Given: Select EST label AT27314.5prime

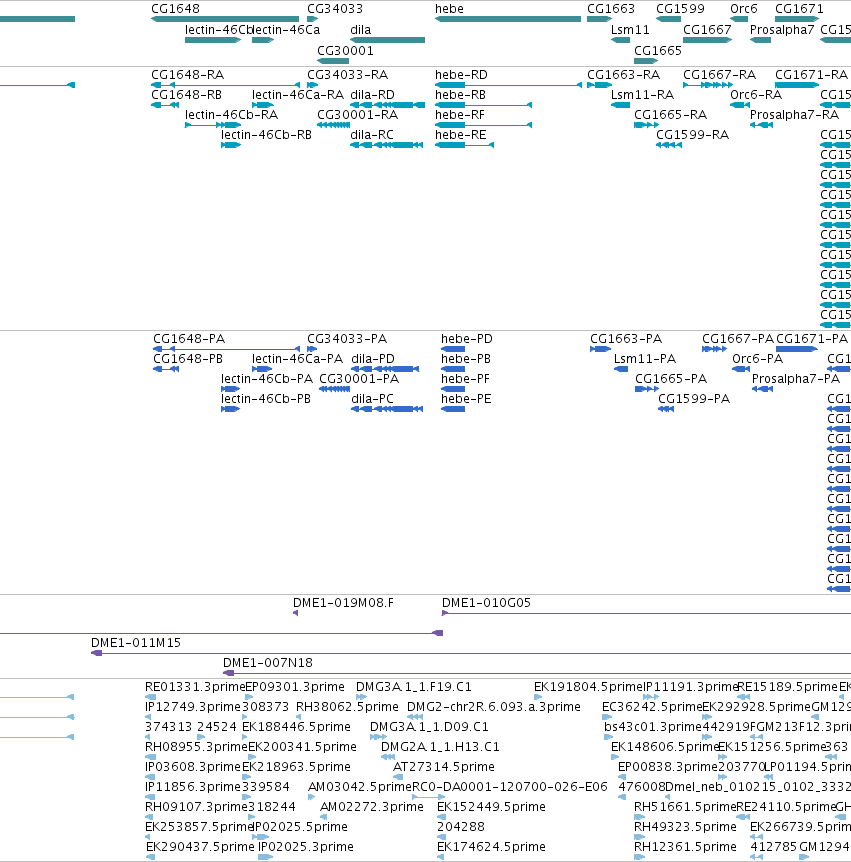Looking at the screenshot, I should tap(444, 767).
